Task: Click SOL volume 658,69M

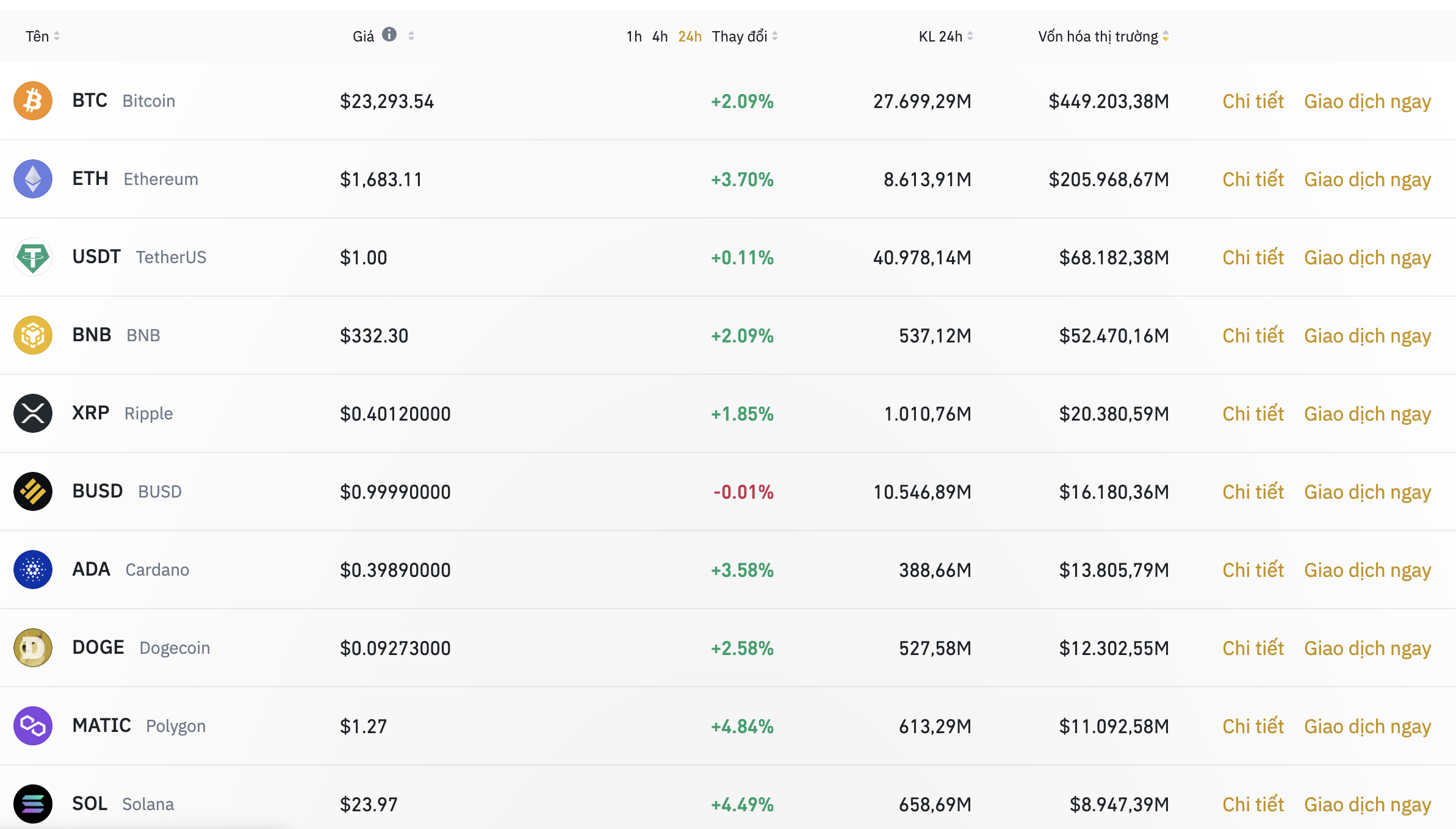Action: (x=935, y=805)
